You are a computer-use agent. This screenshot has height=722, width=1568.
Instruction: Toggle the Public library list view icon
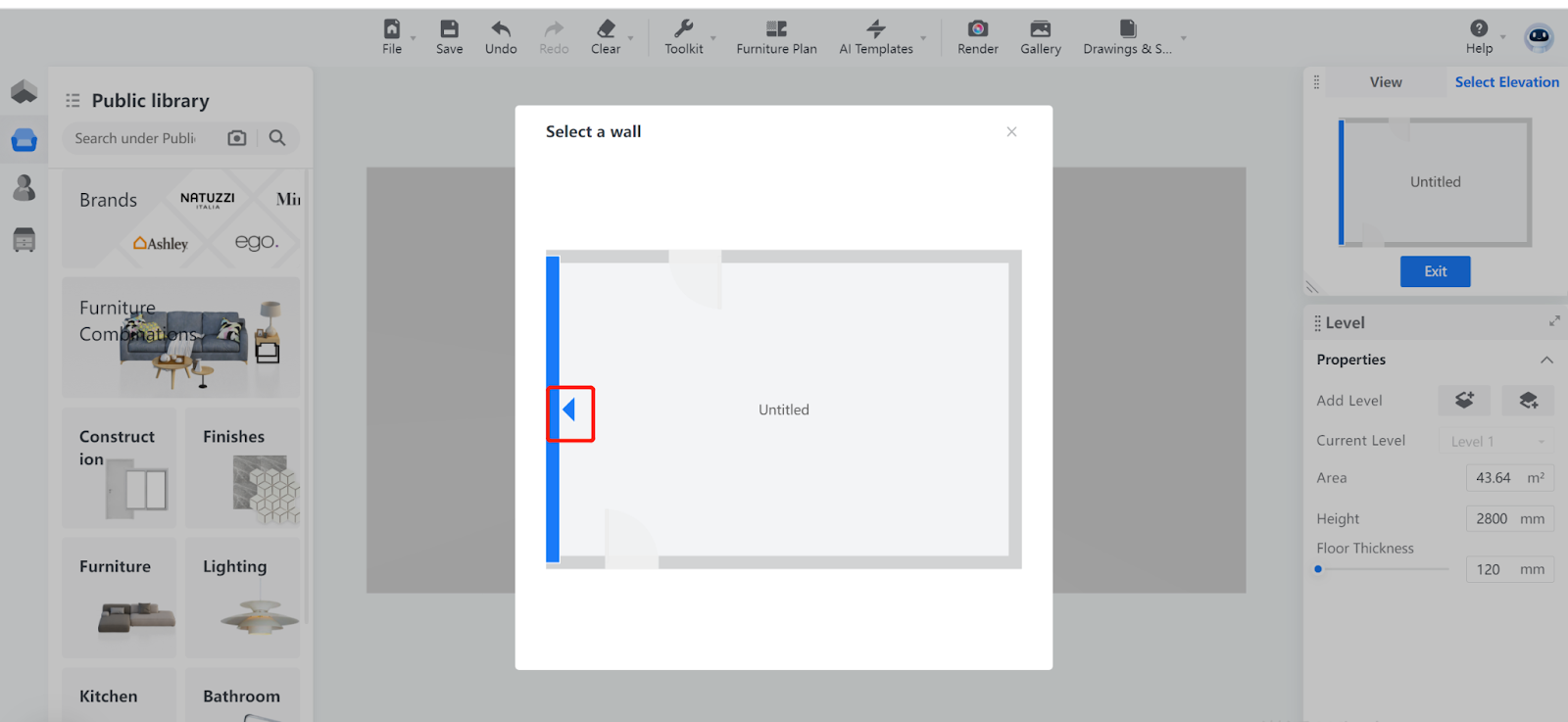point(73,101)
